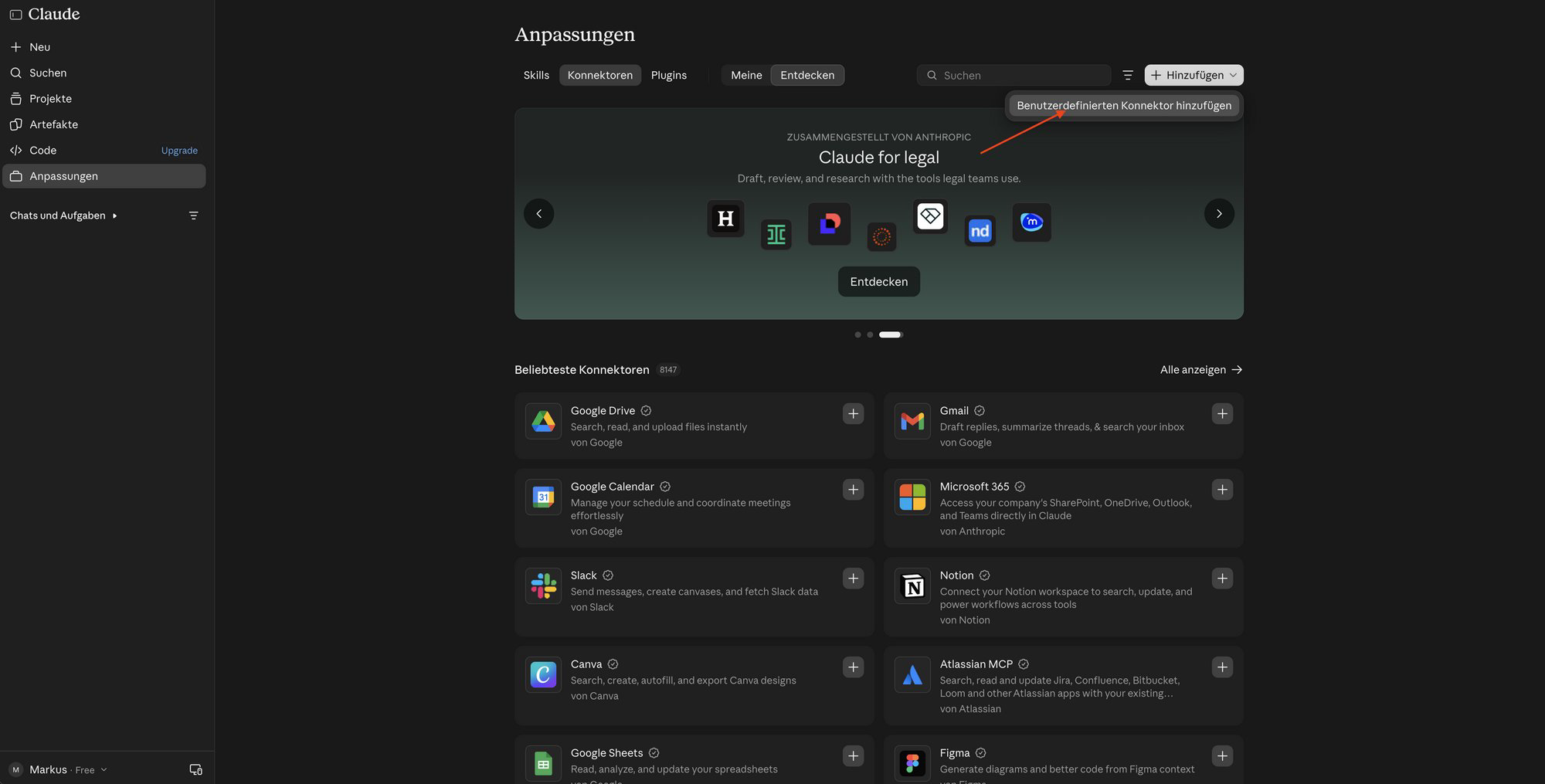Go to the previous carousel slide
Screen dimensions: 1545x784
click(x=539, y=214)
